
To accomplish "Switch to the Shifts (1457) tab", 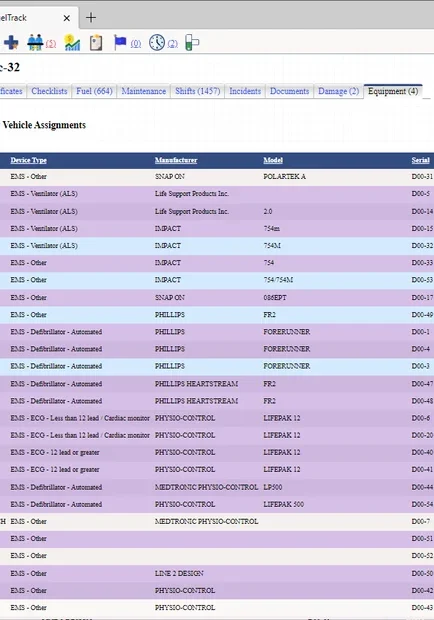I will 198,91.
